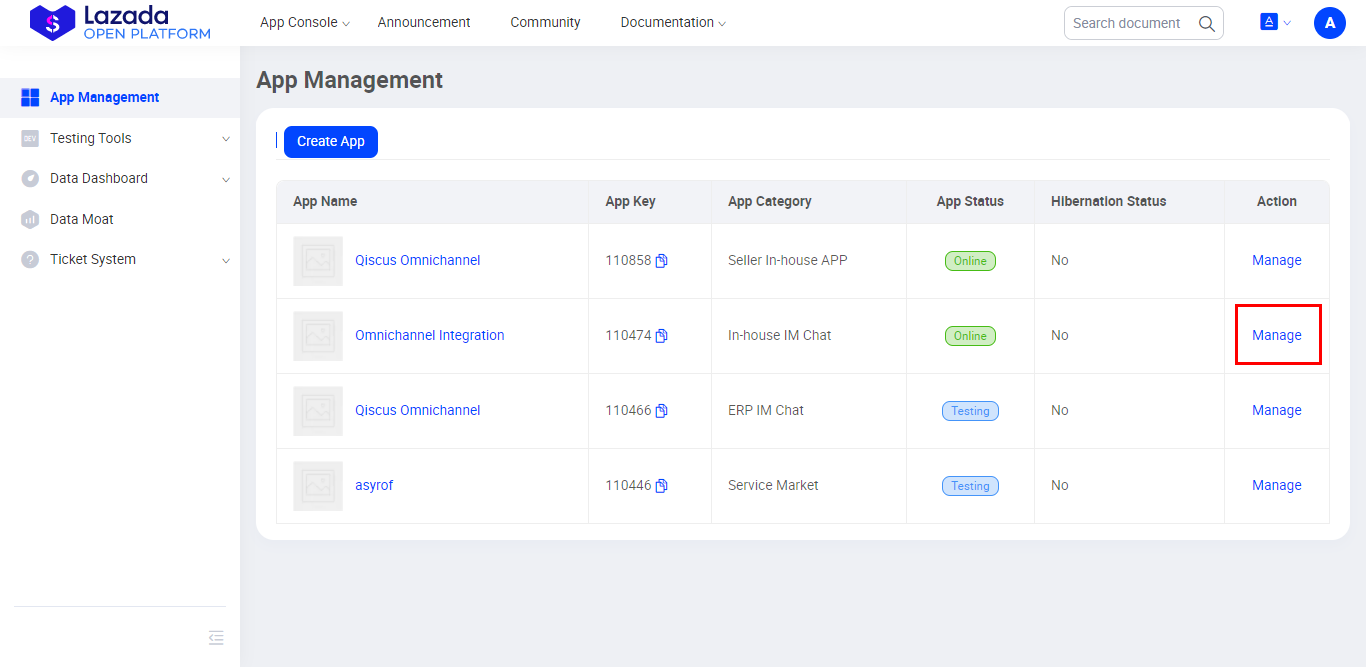
Task: Click the asyrof app thumbnail
Action: [x=318, y=486]
